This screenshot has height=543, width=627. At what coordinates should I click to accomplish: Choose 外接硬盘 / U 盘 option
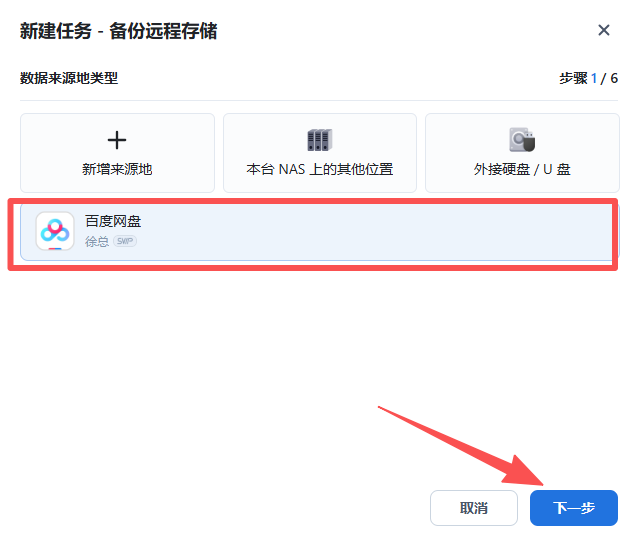(x=522, y=153)
